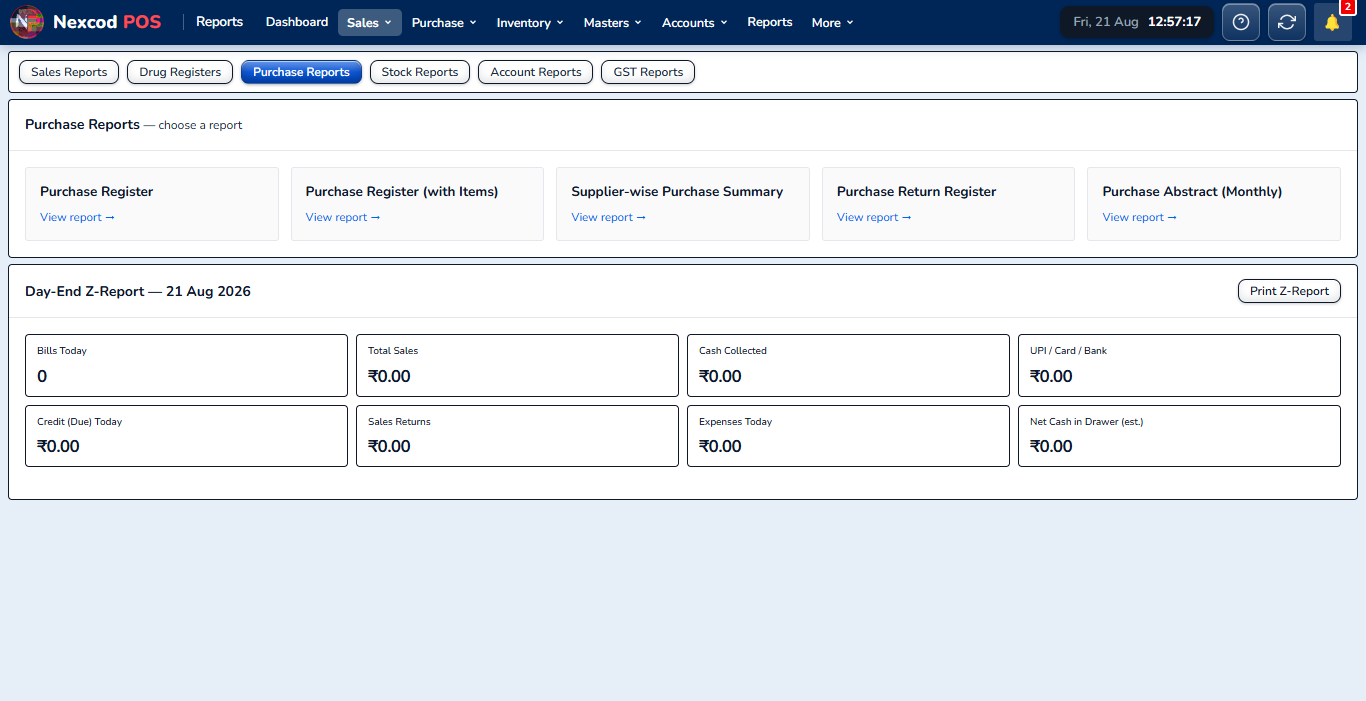Viewport: 1366px width, 701px height.
Task: Open Dashboard from the top navigation
Action: pyautogui.click(x=297, y=22)
